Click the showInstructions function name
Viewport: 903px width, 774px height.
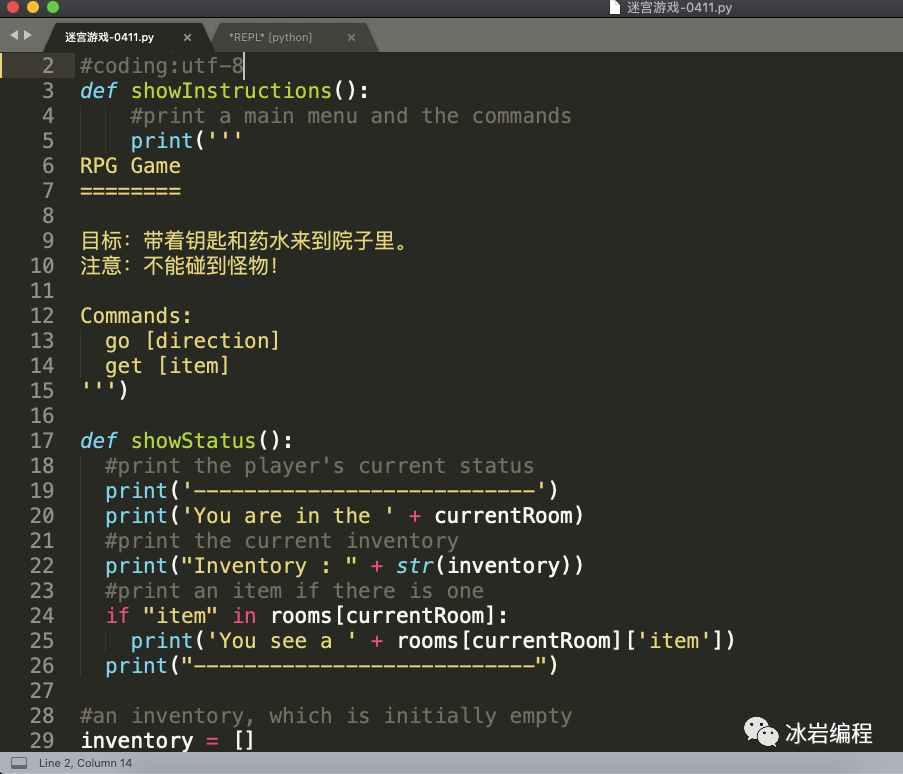tap(231, 90)
